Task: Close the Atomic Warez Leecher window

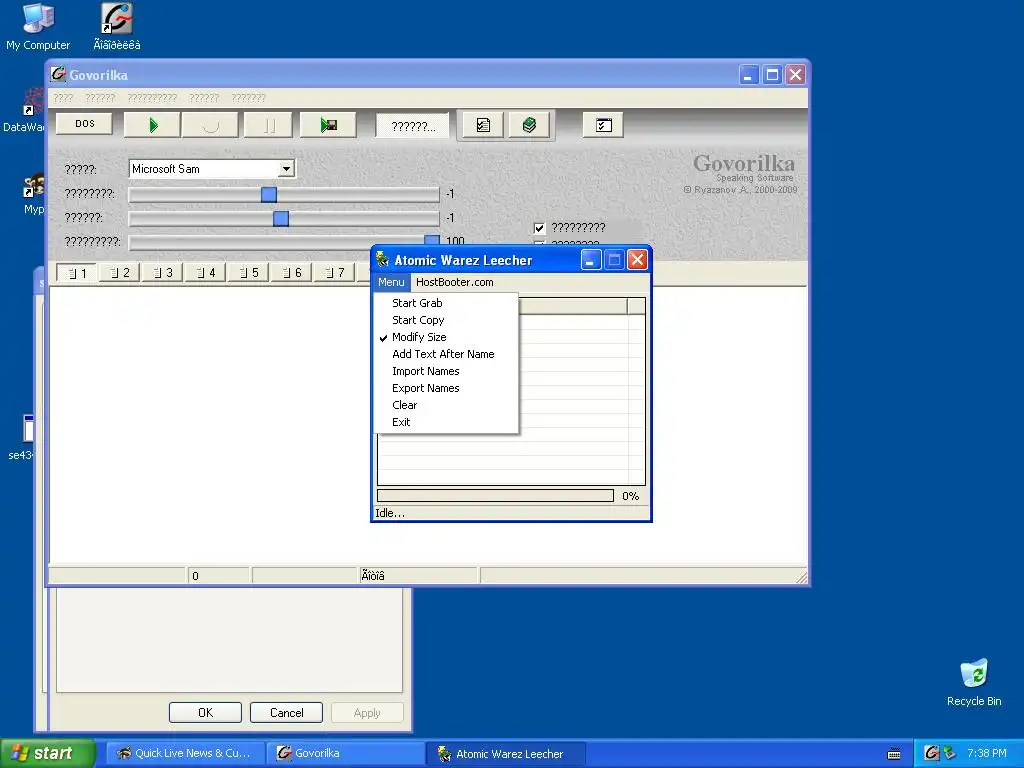Action: click(637, 260)
